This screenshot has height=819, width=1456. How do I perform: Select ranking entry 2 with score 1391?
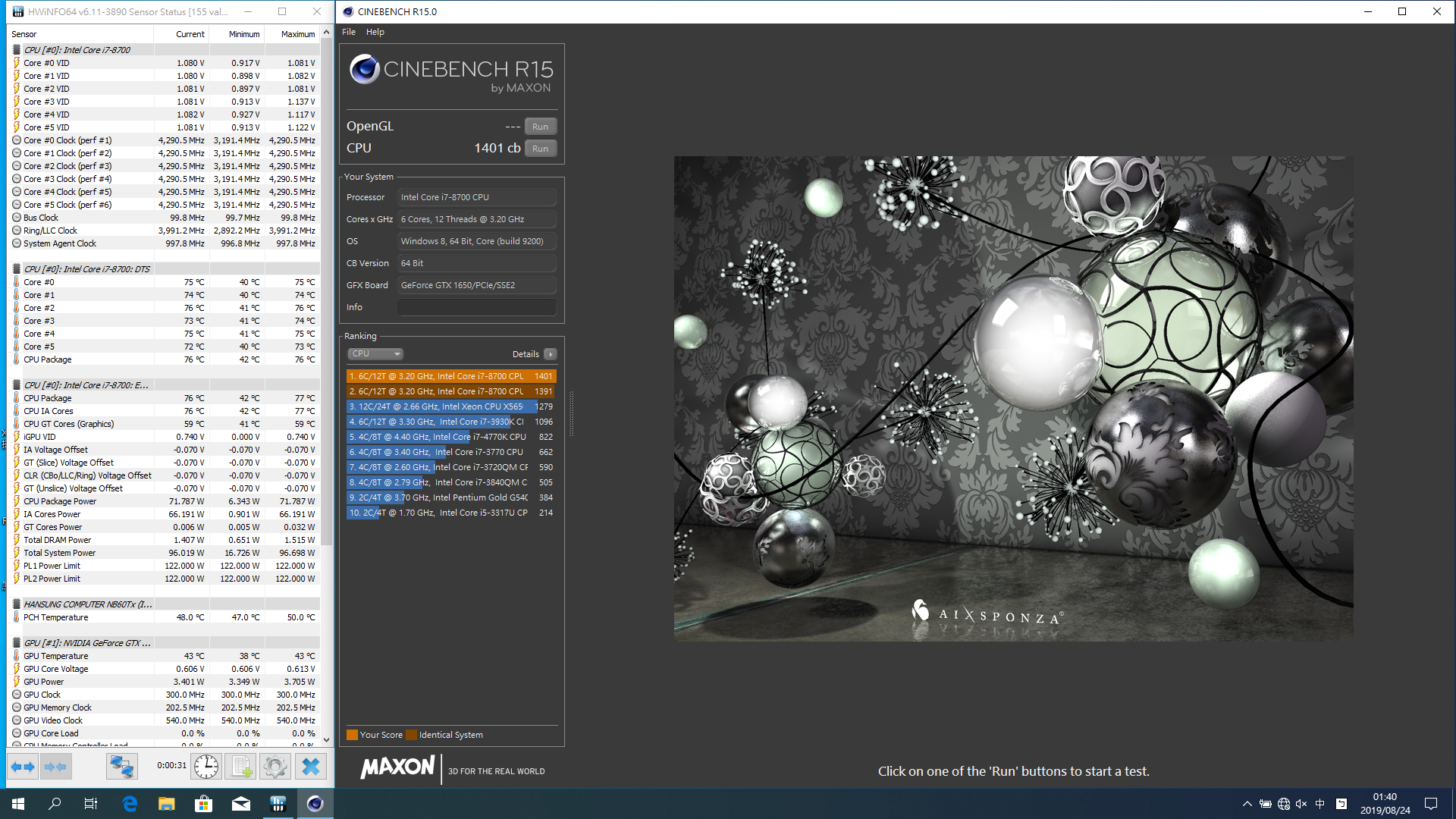click(x=451, y=391)
